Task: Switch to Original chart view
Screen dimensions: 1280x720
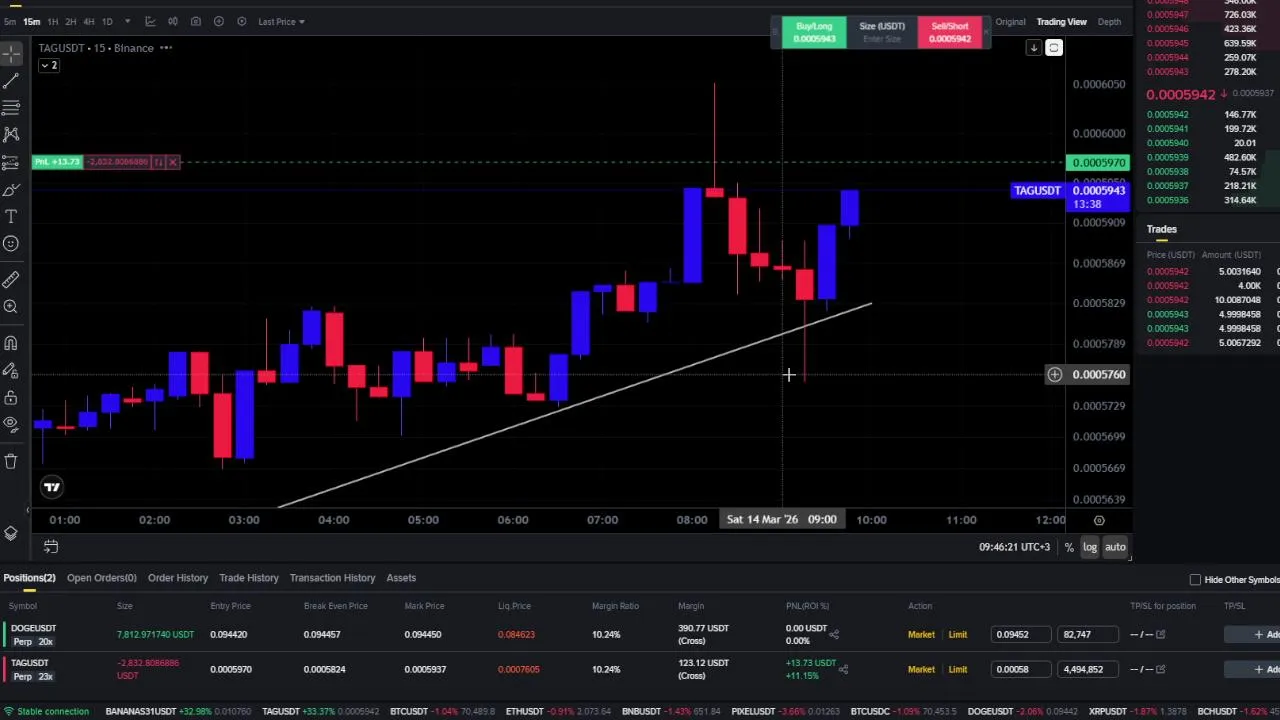Action: pyautogui.click(x=1010, y=21)
